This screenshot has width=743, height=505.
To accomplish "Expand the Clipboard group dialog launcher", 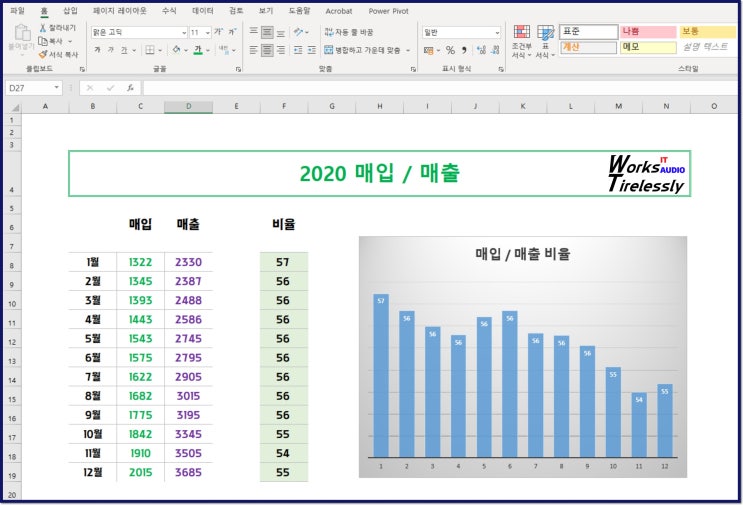I will pyautogui.click(x=82, y=69).
